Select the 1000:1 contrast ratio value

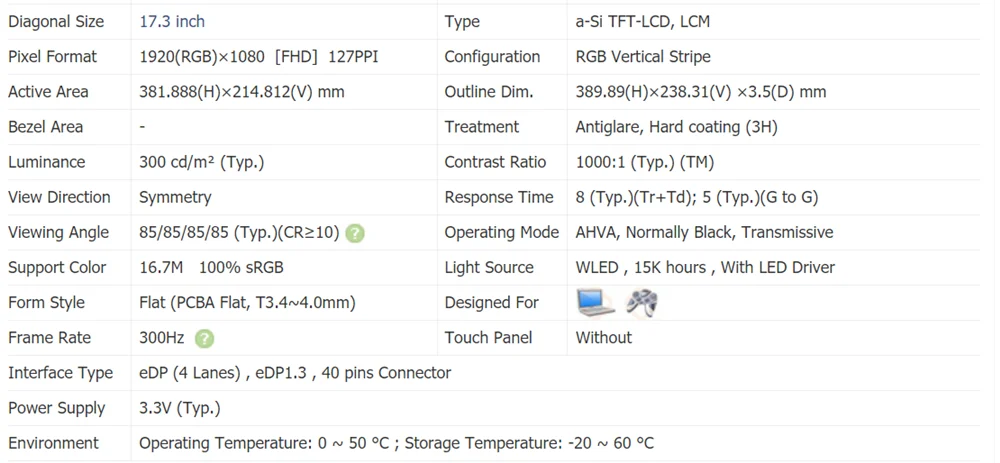(644, 162)
